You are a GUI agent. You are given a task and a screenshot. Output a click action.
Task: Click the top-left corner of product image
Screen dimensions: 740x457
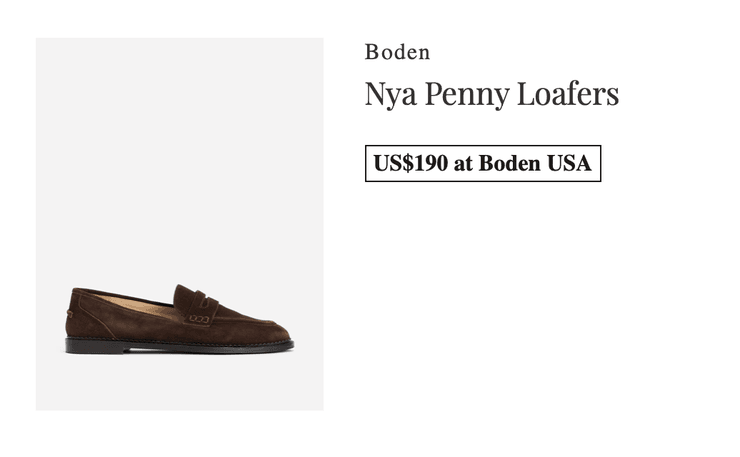pos(40,42)
